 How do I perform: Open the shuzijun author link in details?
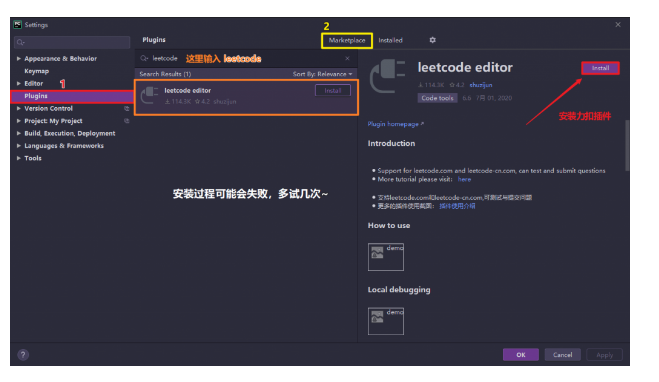click(481, 85)
